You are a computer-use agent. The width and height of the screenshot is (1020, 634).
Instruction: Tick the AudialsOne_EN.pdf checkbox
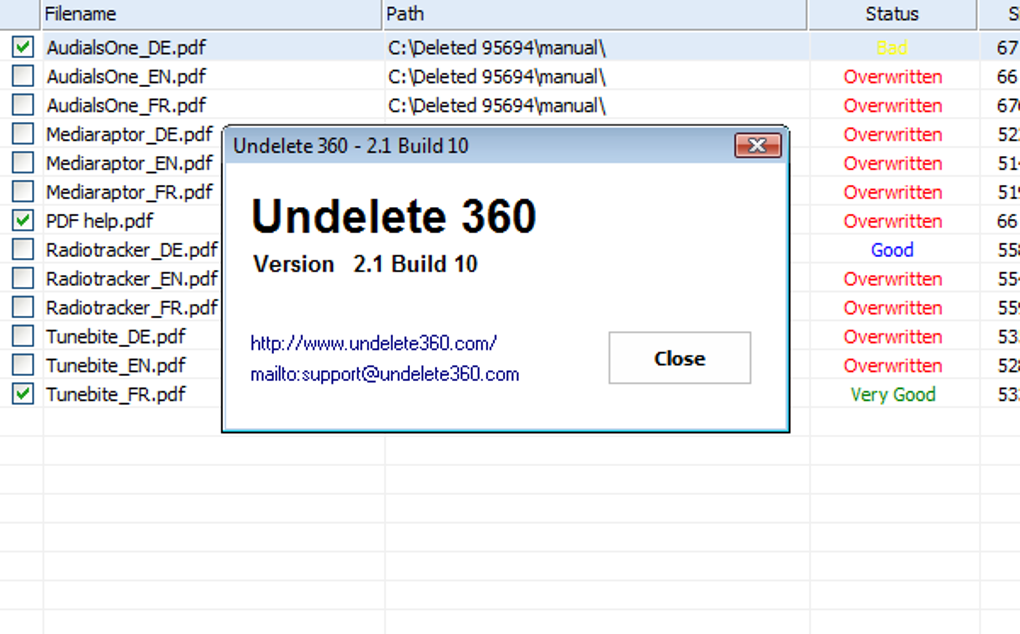pos(23,76)
